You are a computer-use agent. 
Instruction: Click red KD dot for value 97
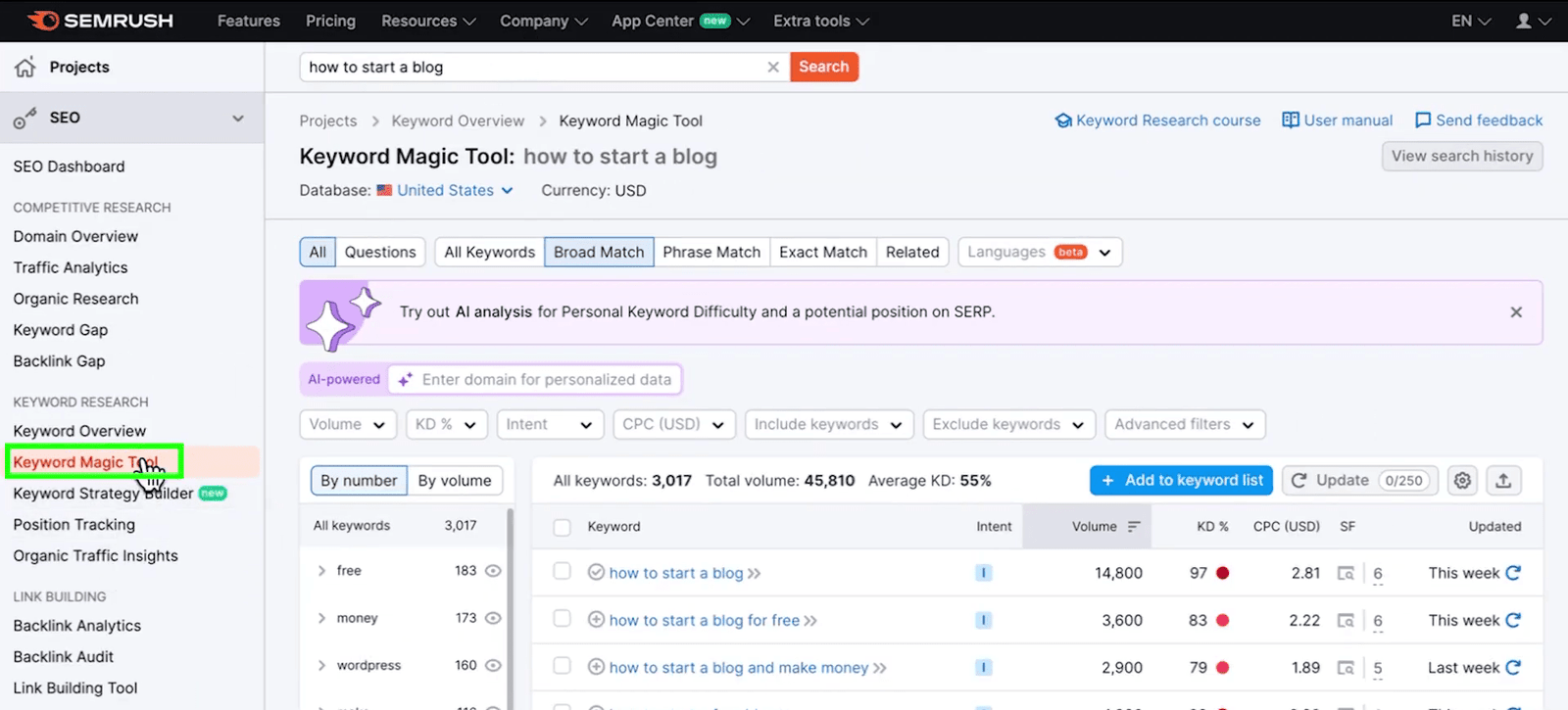[x=1222, y=573]
